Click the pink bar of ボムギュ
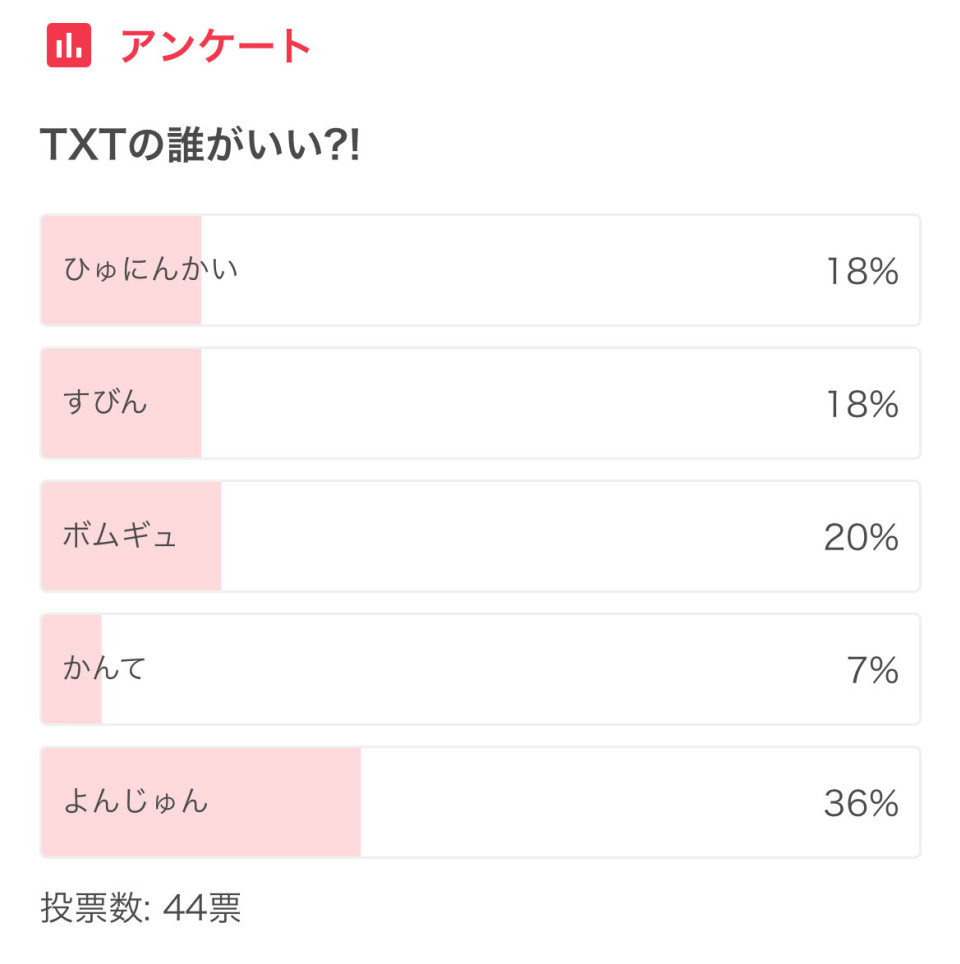960x964 pixels. [x=132, y=536]
